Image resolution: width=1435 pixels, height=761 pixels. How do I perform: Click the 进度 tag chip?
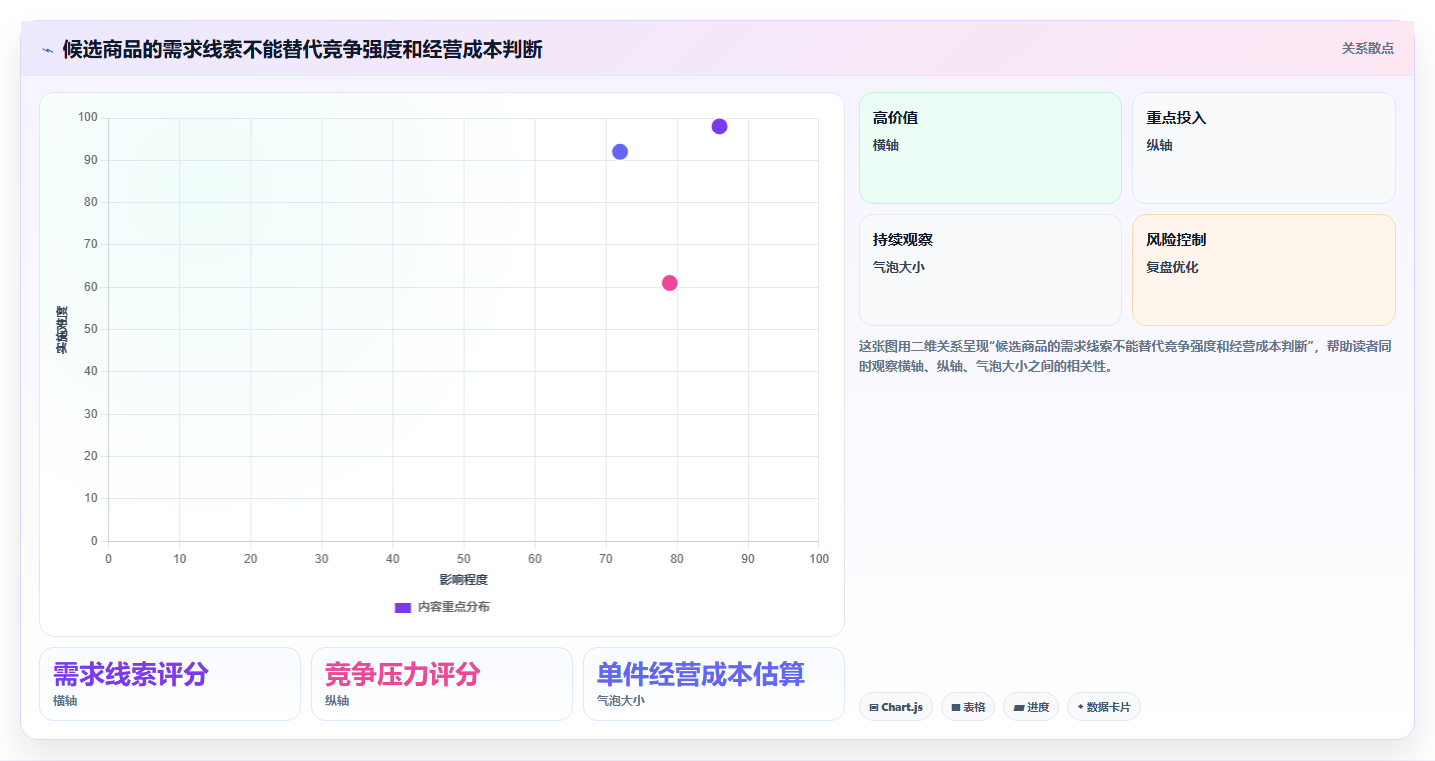[1031, 707]
